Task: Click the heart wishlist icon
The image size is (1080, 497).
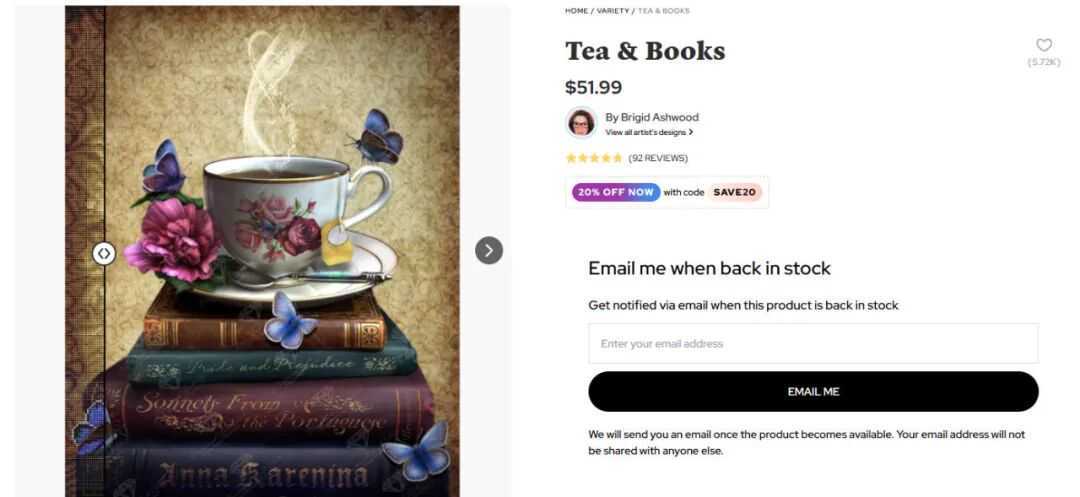Action: 1043,45
